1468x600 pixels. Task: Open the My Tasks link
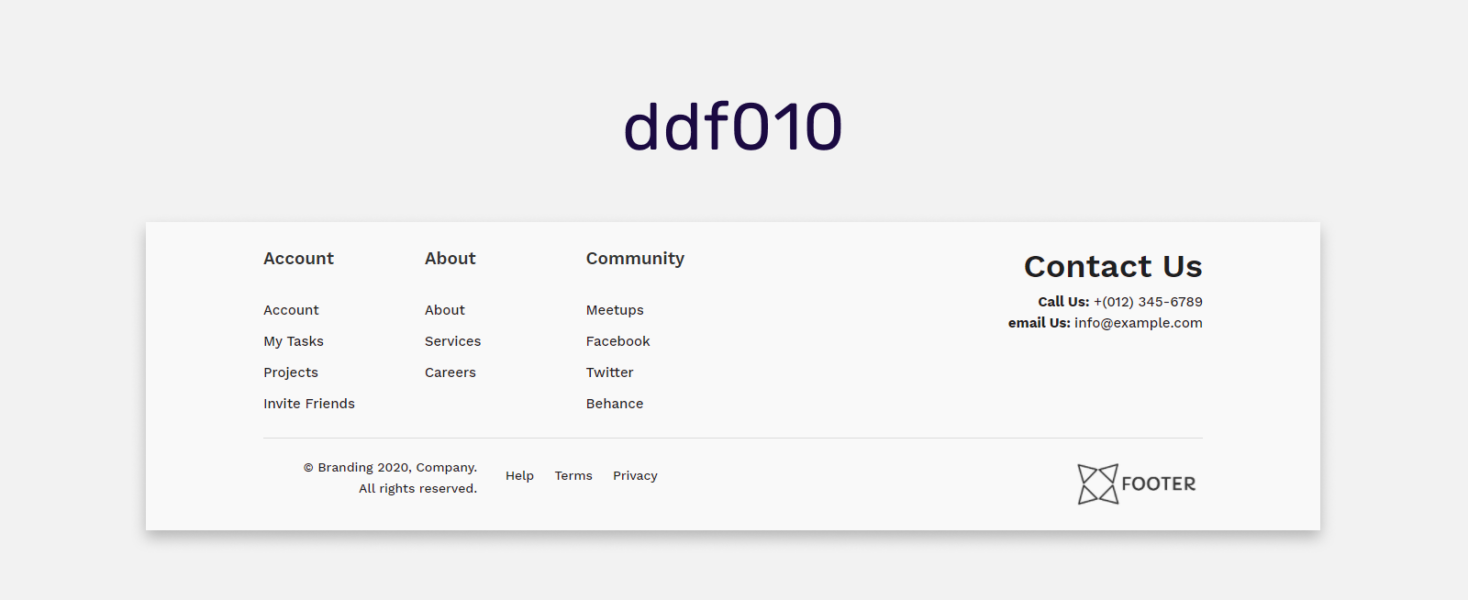(294, 341)
